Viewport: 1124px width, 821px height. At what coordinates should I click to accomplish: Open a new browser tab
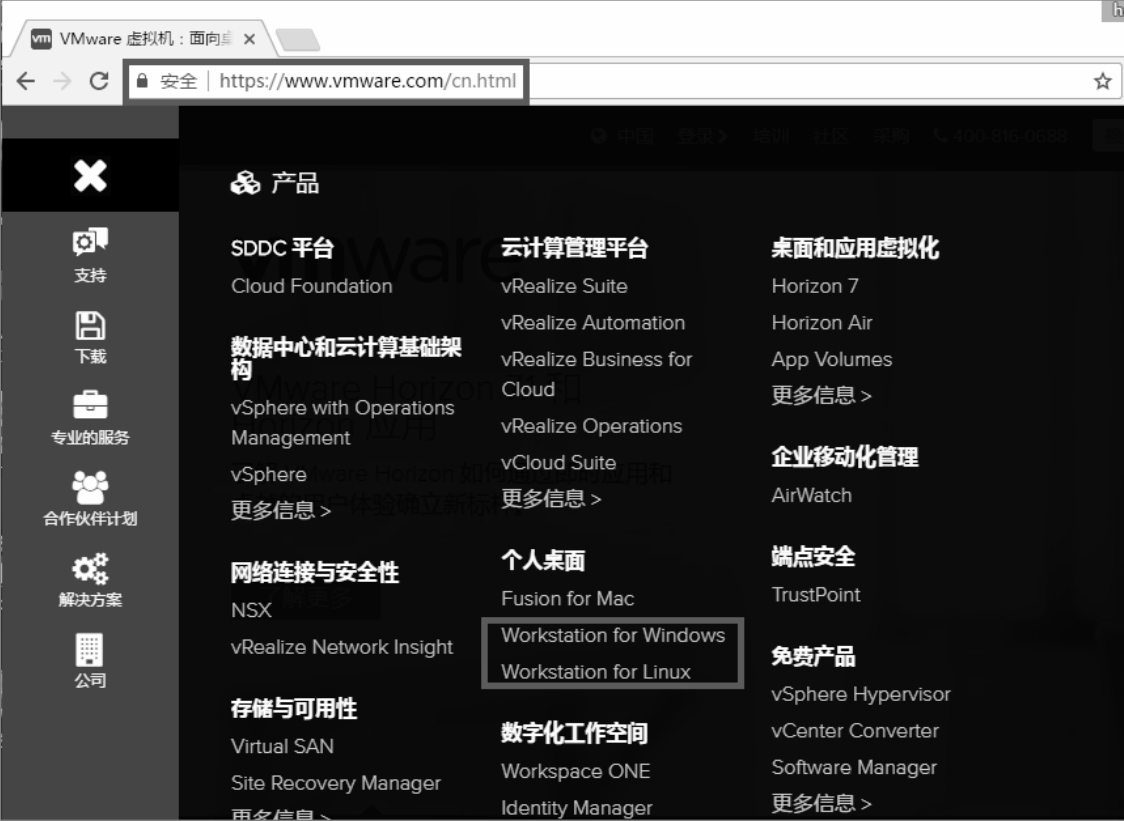click(x=298, y=39)
